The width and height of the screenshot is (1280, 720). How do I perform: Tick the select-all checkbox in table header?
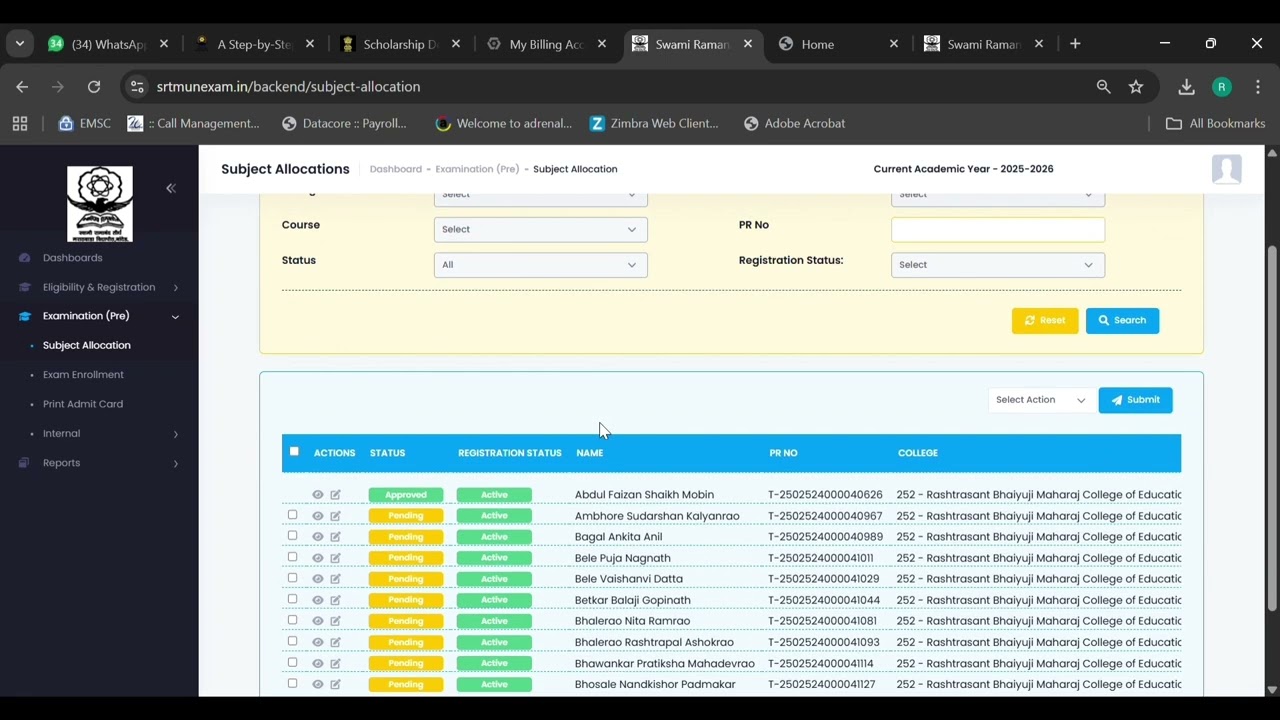click(294, 451)
